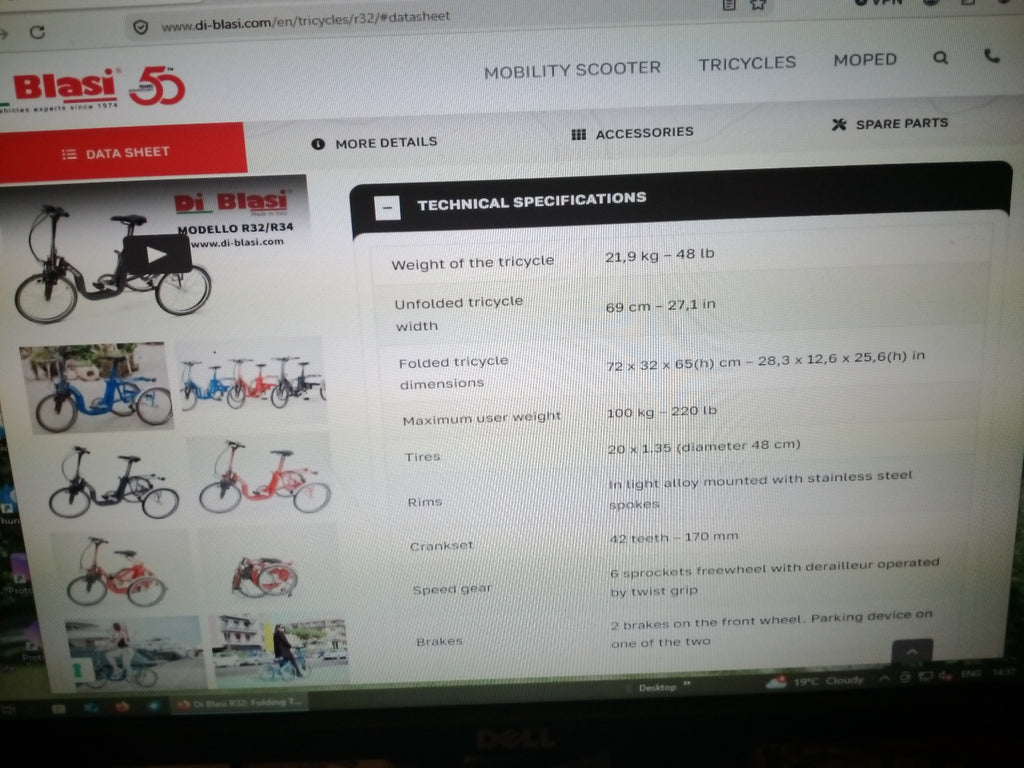Click the '21,9 kg – 48 lb' value
This screenshot has width=1024, height=768.
659,255
